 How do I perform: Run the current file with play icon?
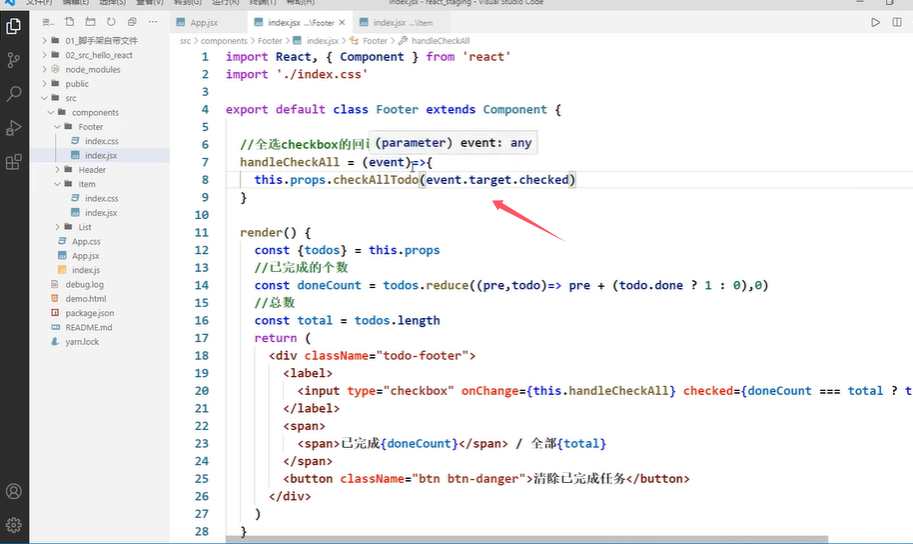coord(875,22)
